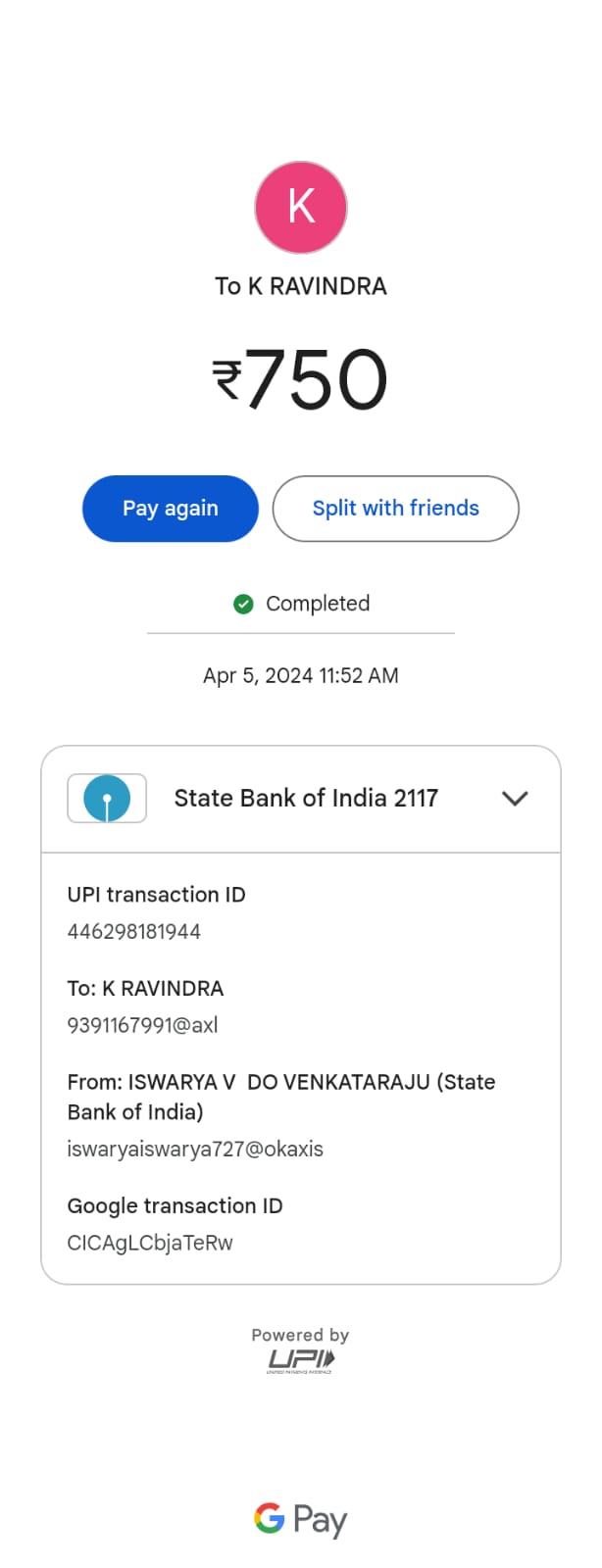Expand the bank account chevron arrow
This screenshot has width=602, height=1568.
(515, 799)
